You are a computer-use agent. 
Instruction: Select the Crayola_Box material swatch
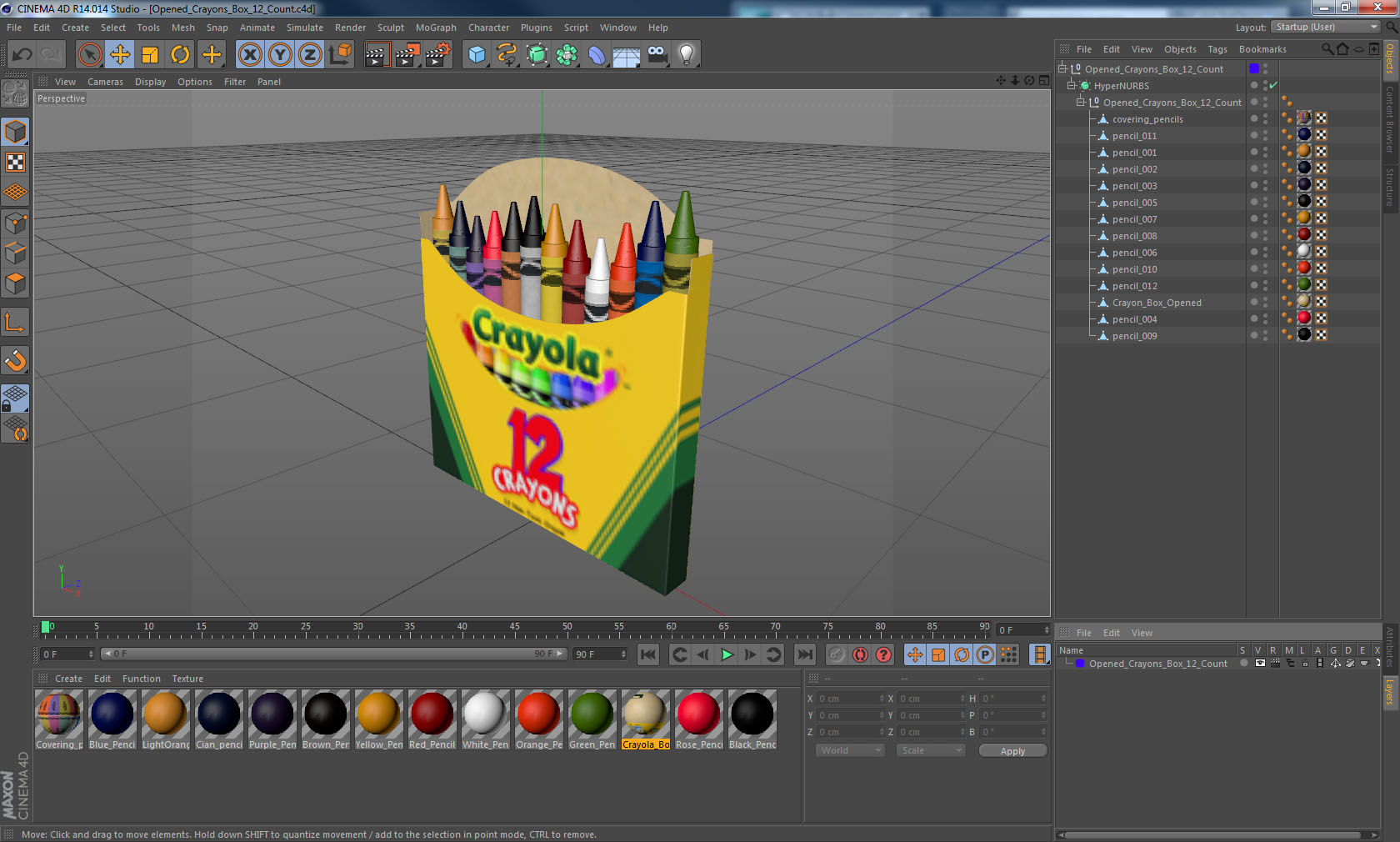pos(645,719)
